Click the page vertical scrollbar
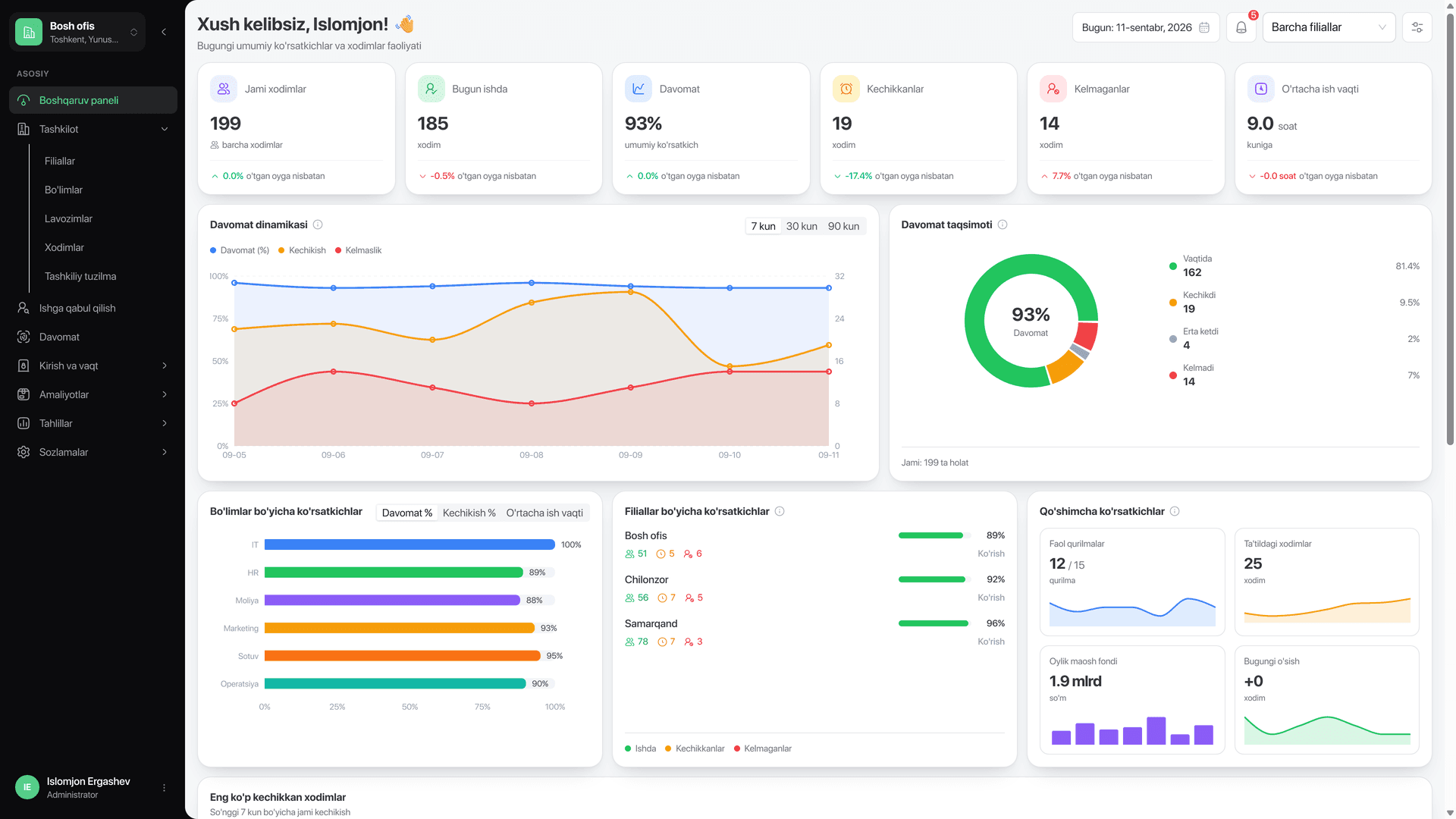Image resolution: width=1456 pixels, height=819 pixels. pyautogui.click(x=1450, y=227)
